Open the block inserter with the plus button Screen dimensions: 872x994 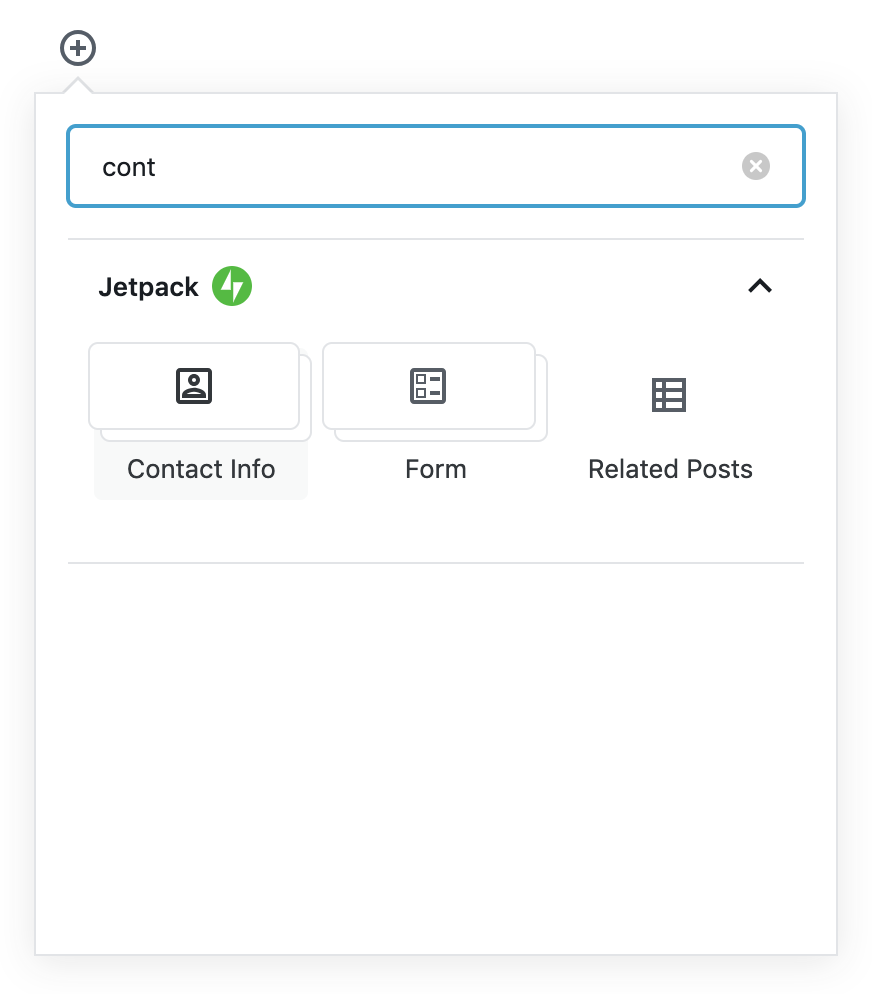pos(77,48)
